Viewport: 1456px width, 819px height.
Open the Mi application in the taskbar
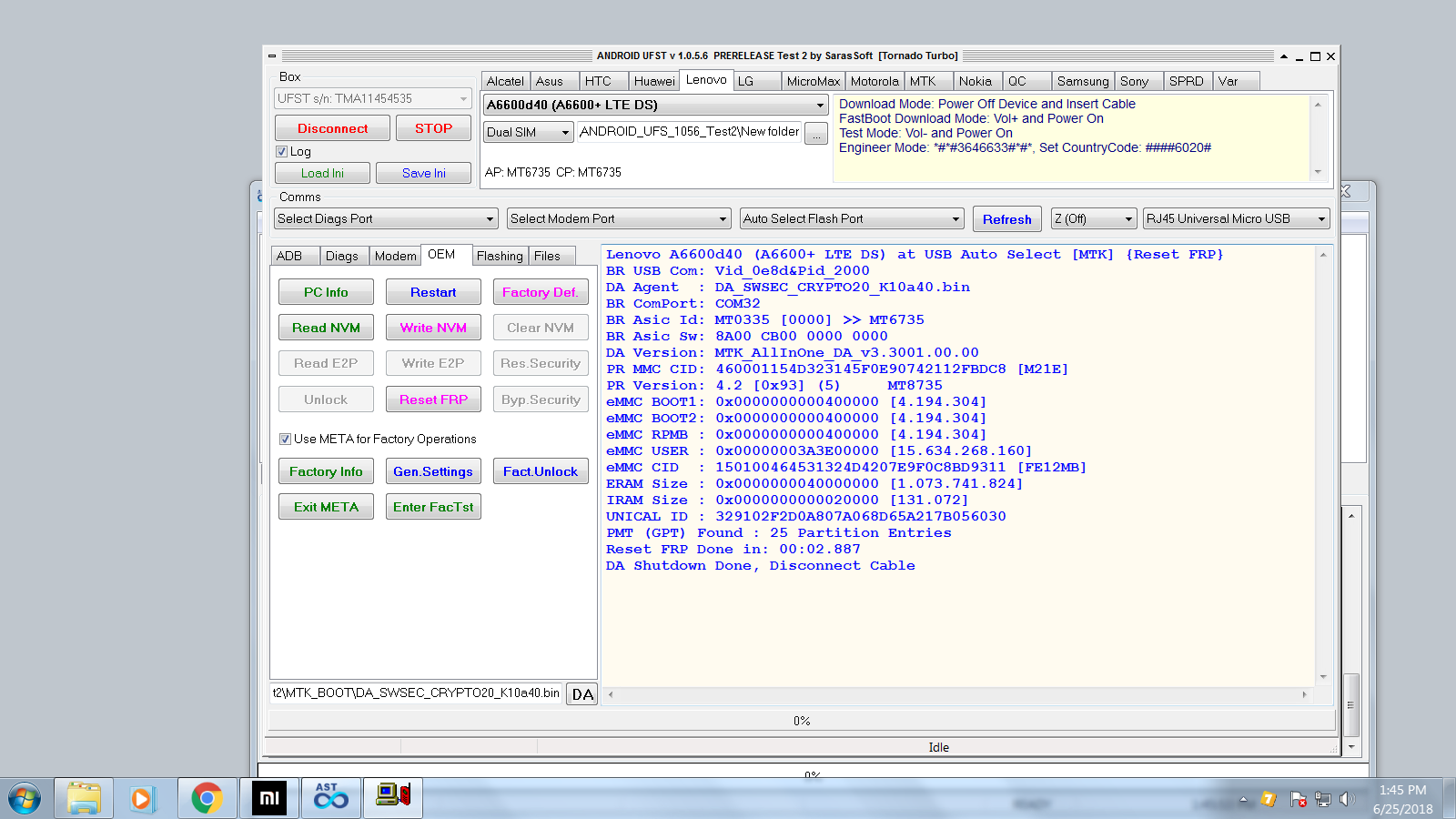point(269,799)
